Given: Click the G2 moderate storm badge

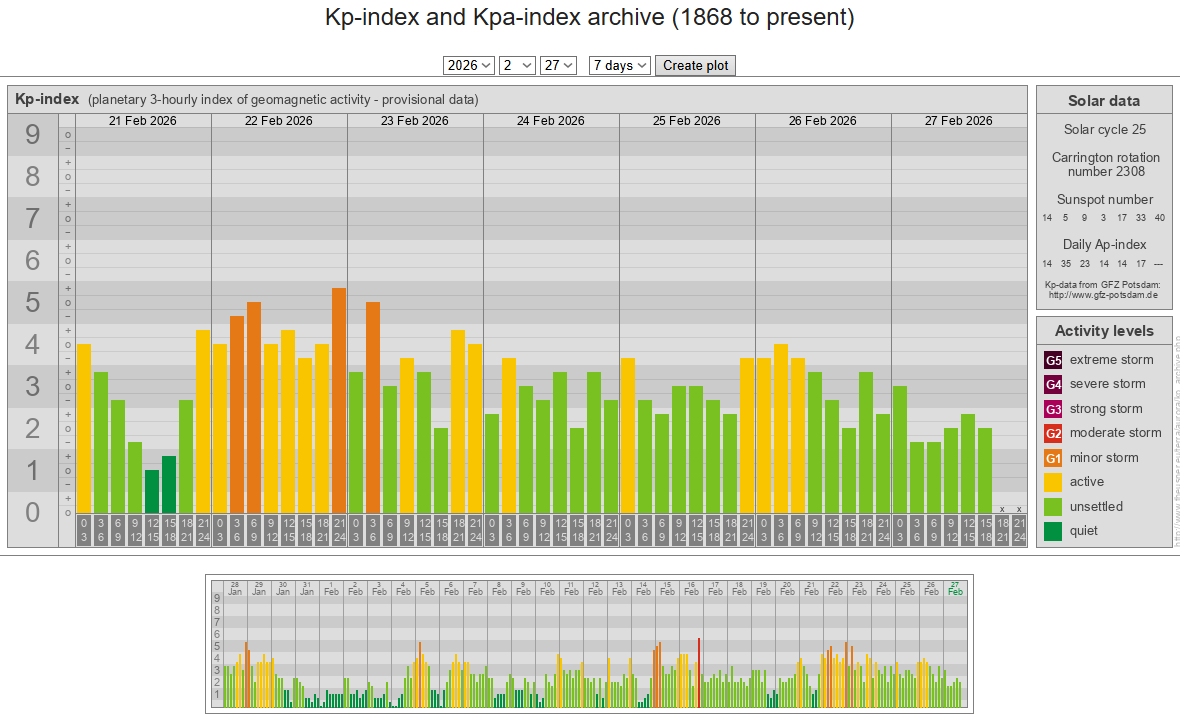Looking at the screenshot, I should coord(1053,433).
